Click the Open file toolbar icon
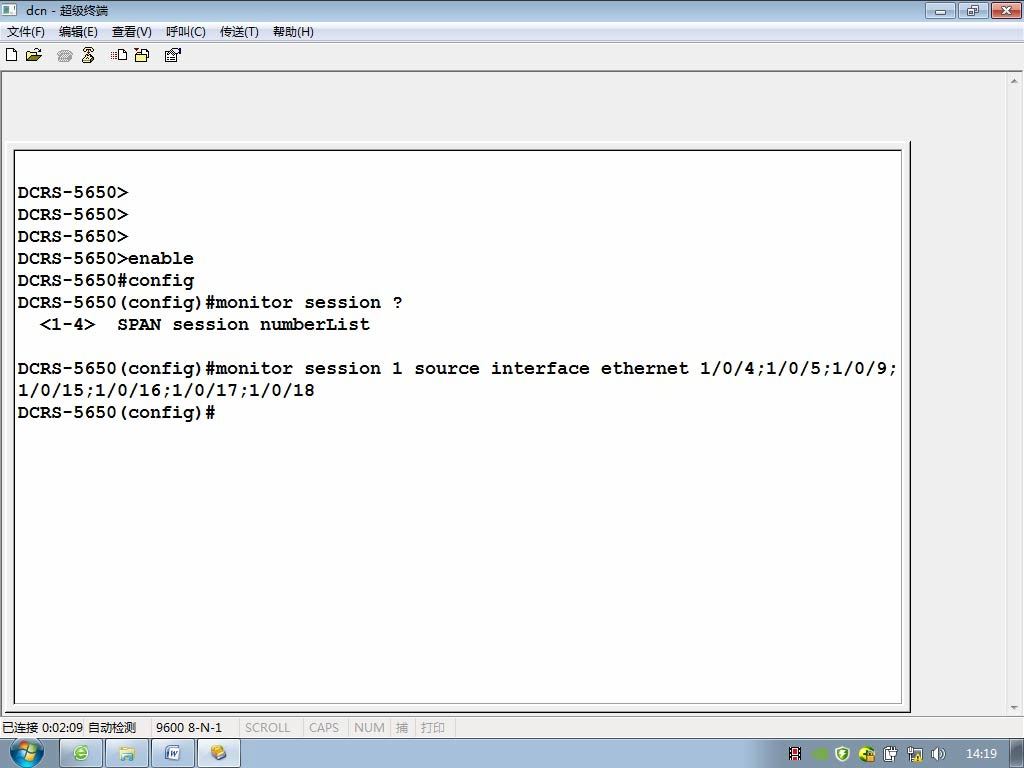 [x=33, y=55]
